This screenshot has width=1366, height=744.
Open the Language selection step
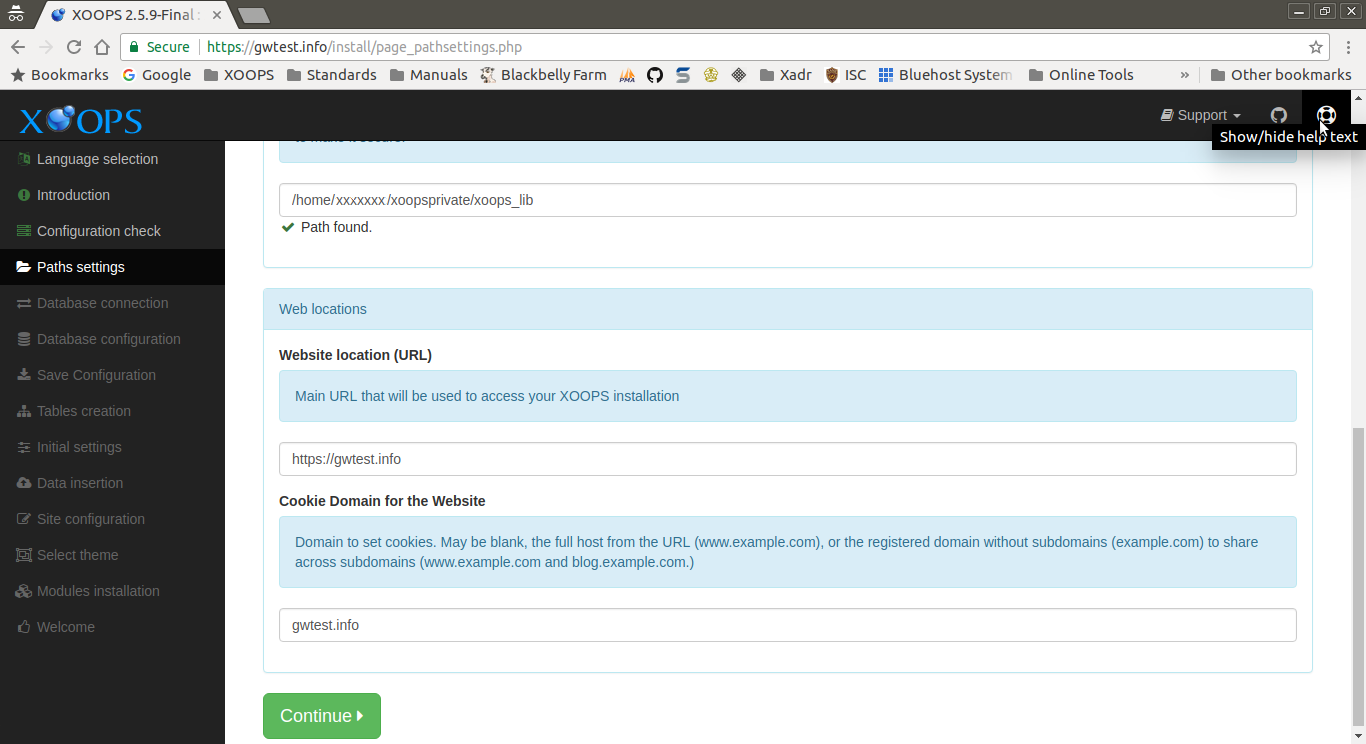97,159
